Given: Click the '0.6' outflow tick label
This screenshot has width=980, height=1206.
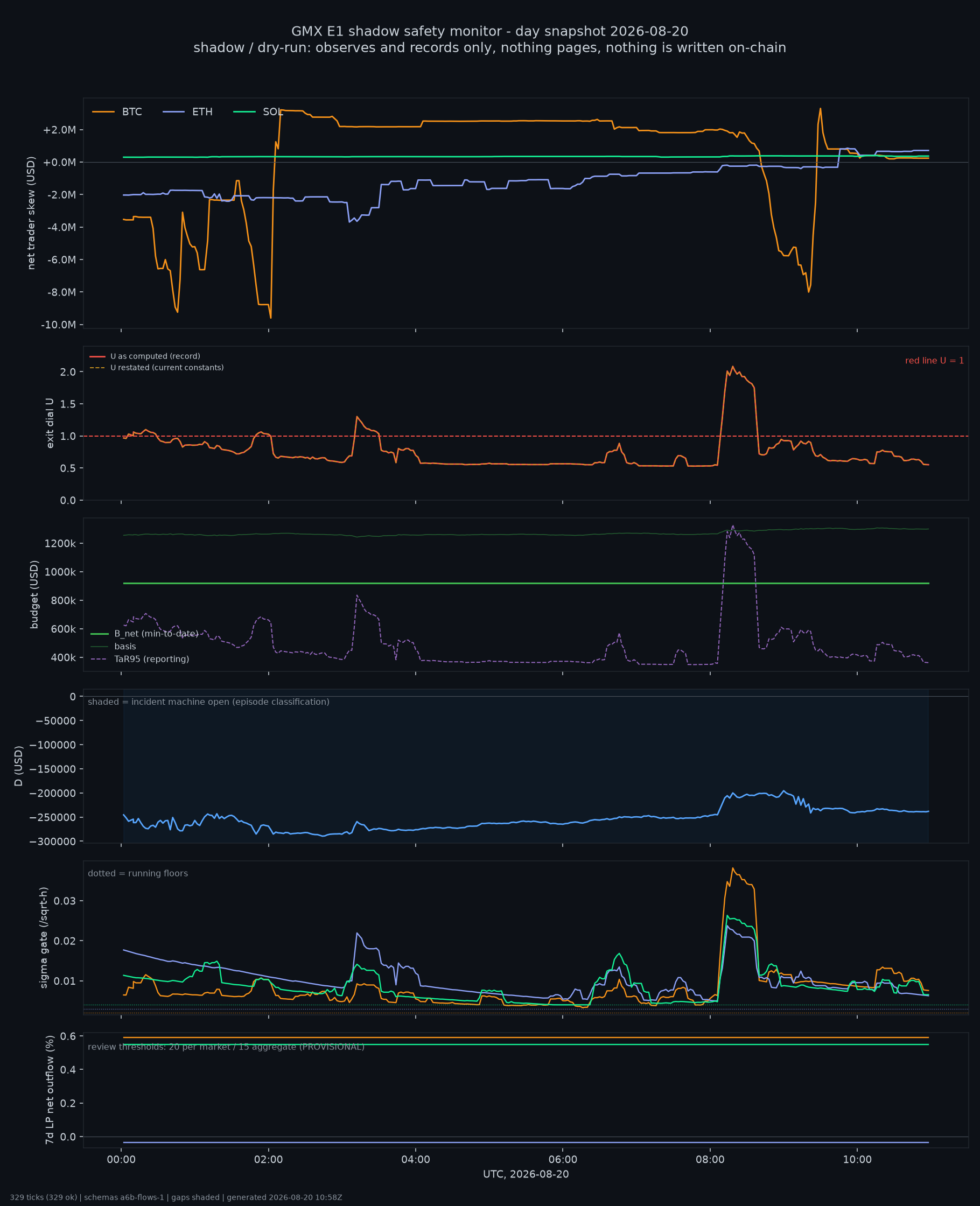Looking at the screenshot, I should [68, 1036].
